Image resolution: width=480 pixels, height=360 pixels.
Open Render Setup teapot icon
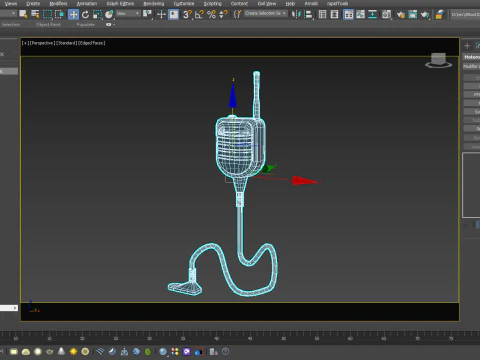click(401, 14)
